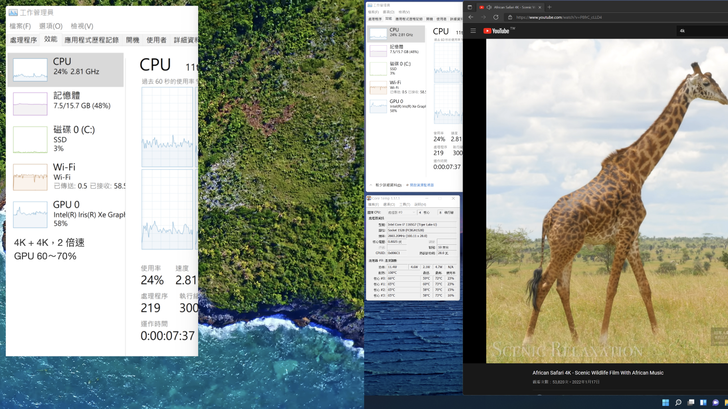Select 磁碟 0 (C:) in small Task Manager sidebar
The image size is (728, 409).
(x=396, y=68)
